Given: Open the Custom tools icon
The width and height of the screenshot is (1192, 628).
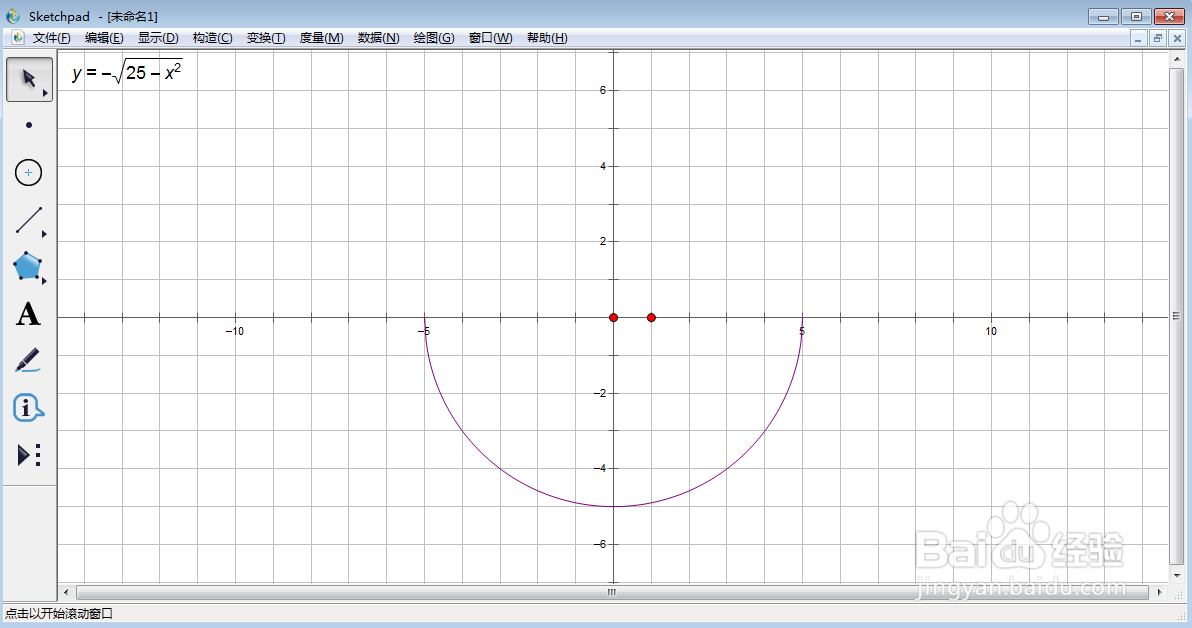Looking at the screenshot, I should coord(29,455).
